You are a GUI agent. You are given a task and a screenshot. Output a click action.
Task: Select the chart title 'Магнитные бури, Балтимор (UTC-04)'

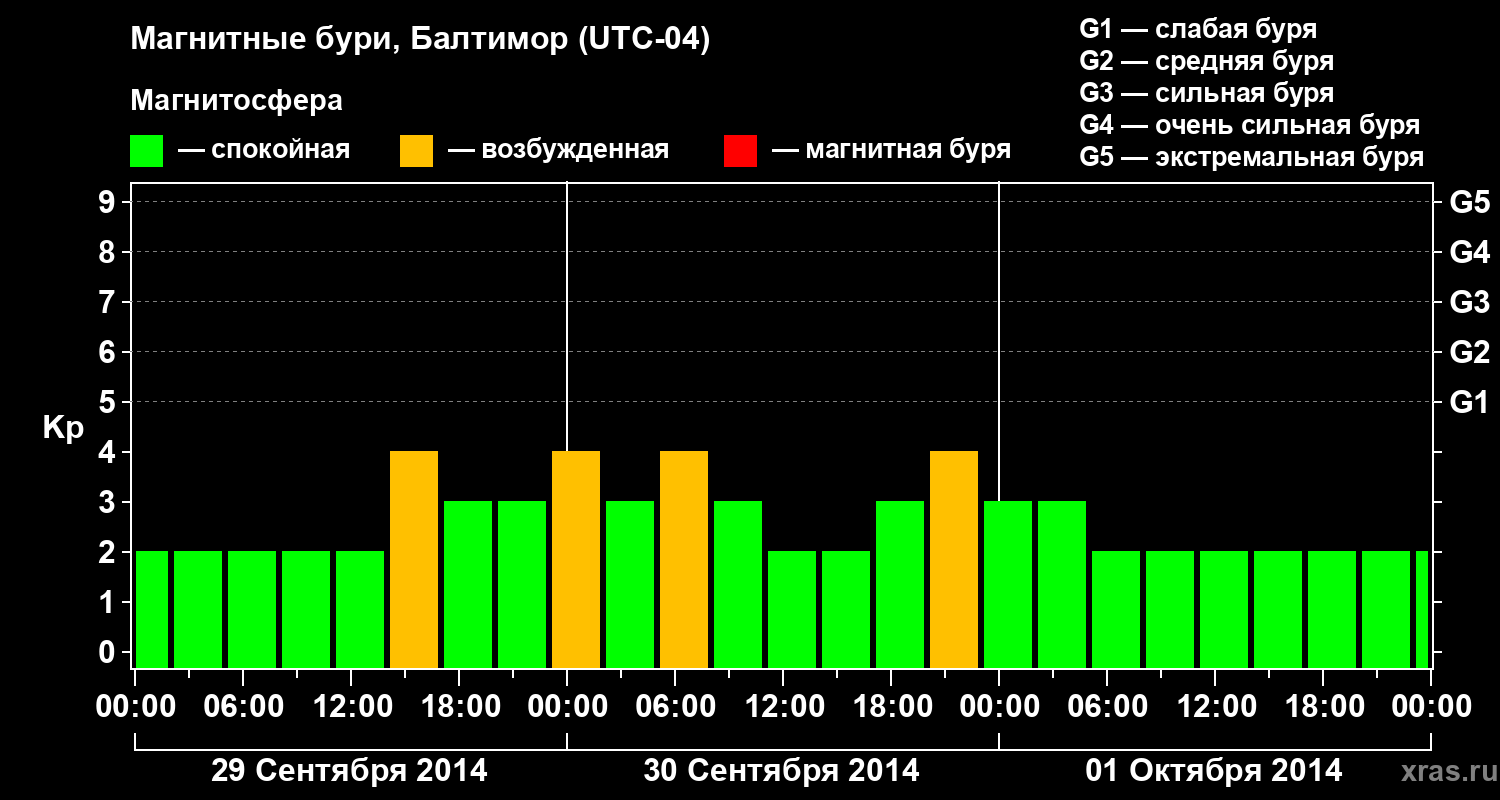tap(420, 40)
